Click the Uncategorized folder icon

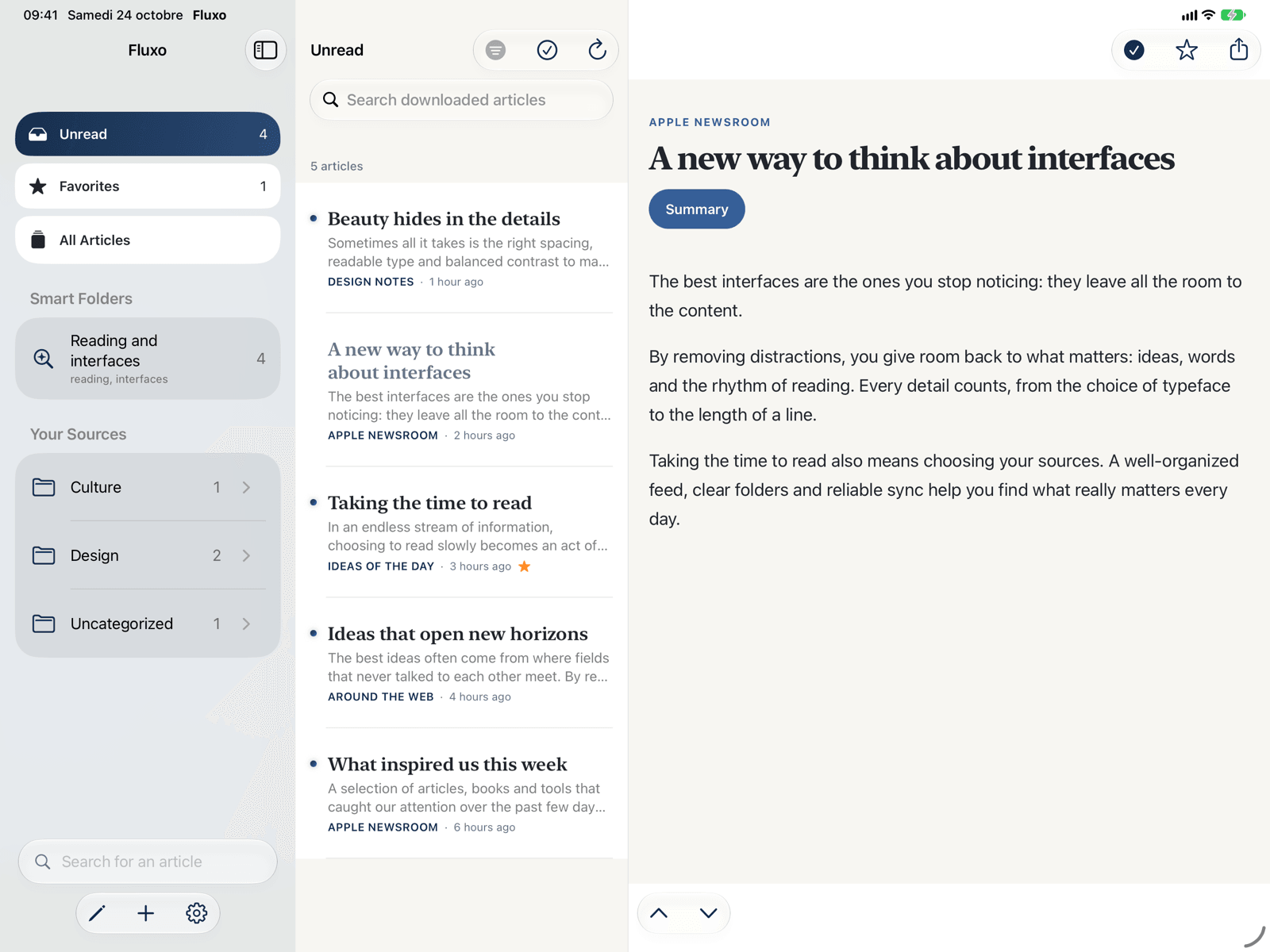(44, 624)
